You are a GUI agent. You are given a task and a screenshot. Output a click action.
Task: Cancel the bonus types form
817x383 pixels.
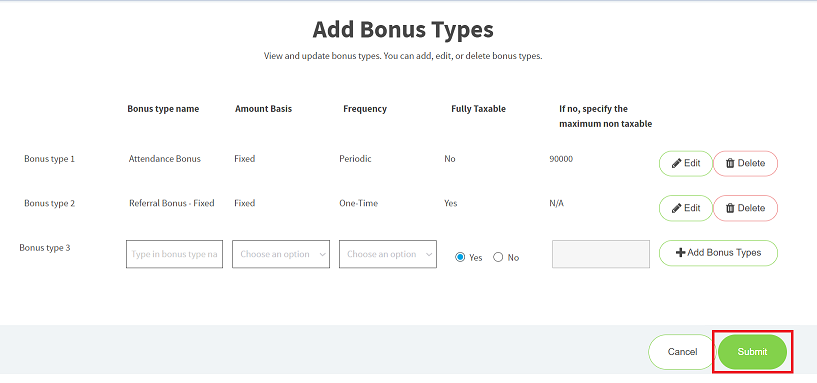682,352
